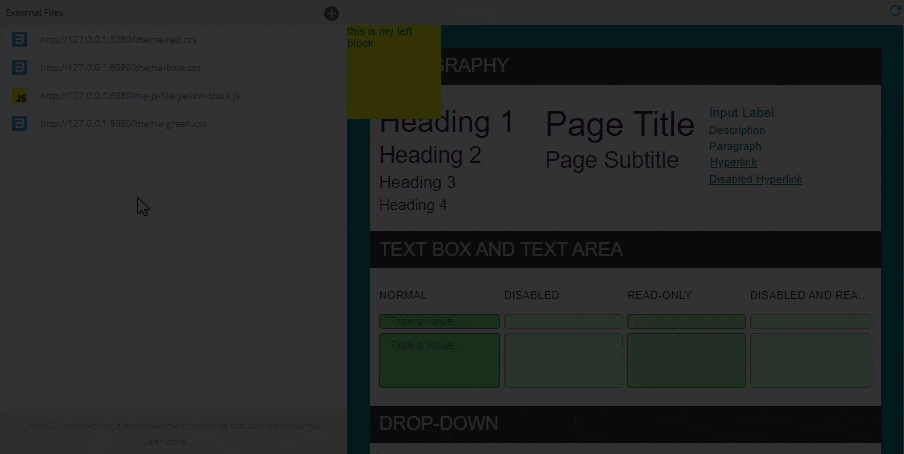Screen dimensions: 904x454
Task: Click the External Files panel title
Action: pyautogui.click(x=35, y=13)
